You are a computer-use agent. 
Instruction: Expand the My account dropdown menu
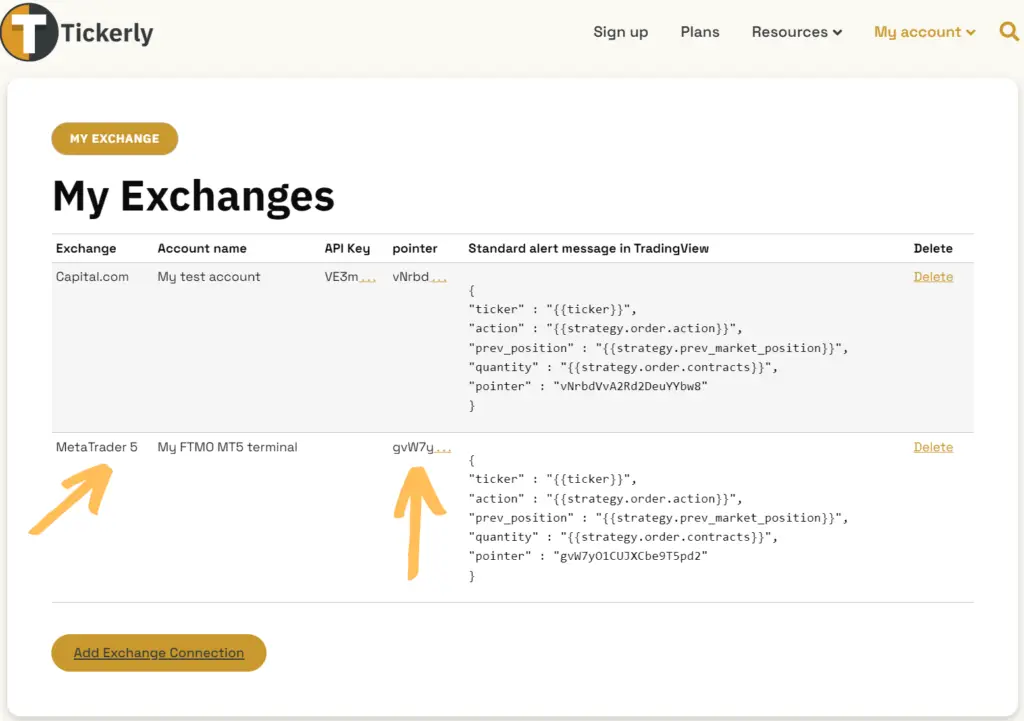(925, 32)
